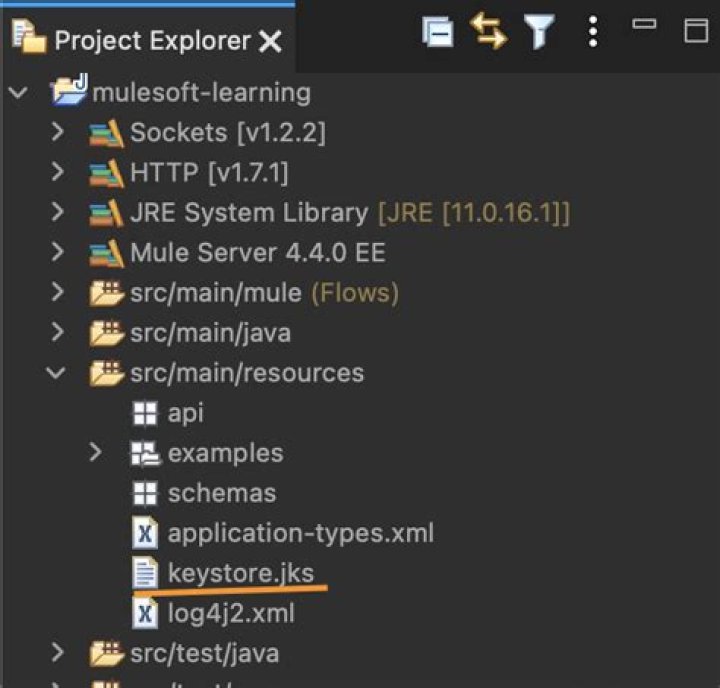Select src/main/mule (Flows) entry
This screenshot has width=720, height=688.
coord(264,293)
